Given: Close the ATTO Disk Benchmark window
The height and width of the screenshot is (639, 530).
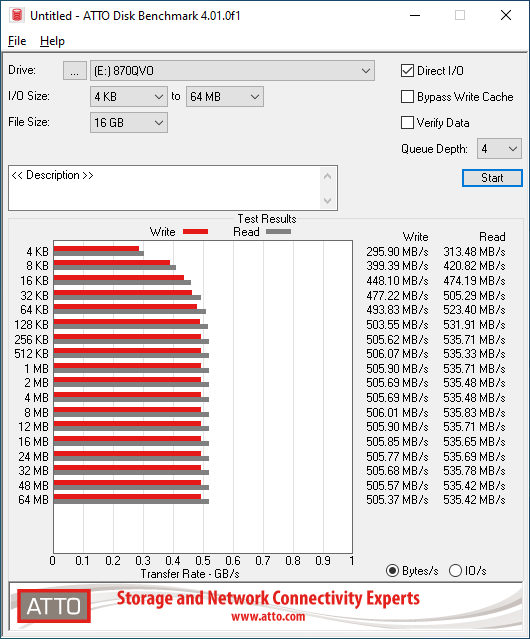Looking at the screenshot, I should [506, 15].
